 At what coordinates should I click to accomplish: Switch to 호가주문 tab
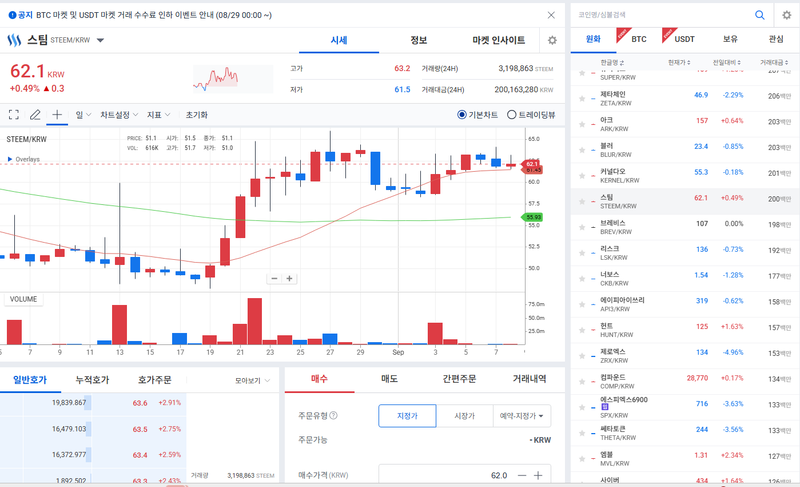pos(155,380)
